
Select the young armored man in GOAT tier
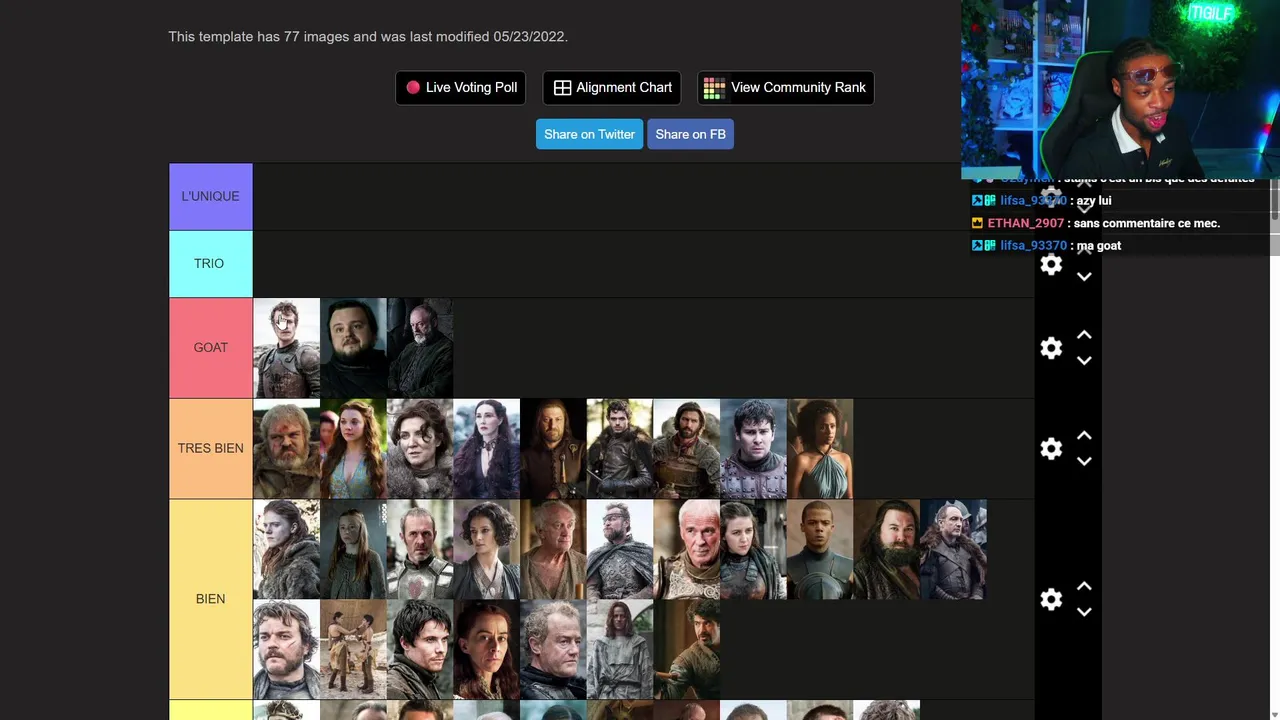[x=286, y=348]
